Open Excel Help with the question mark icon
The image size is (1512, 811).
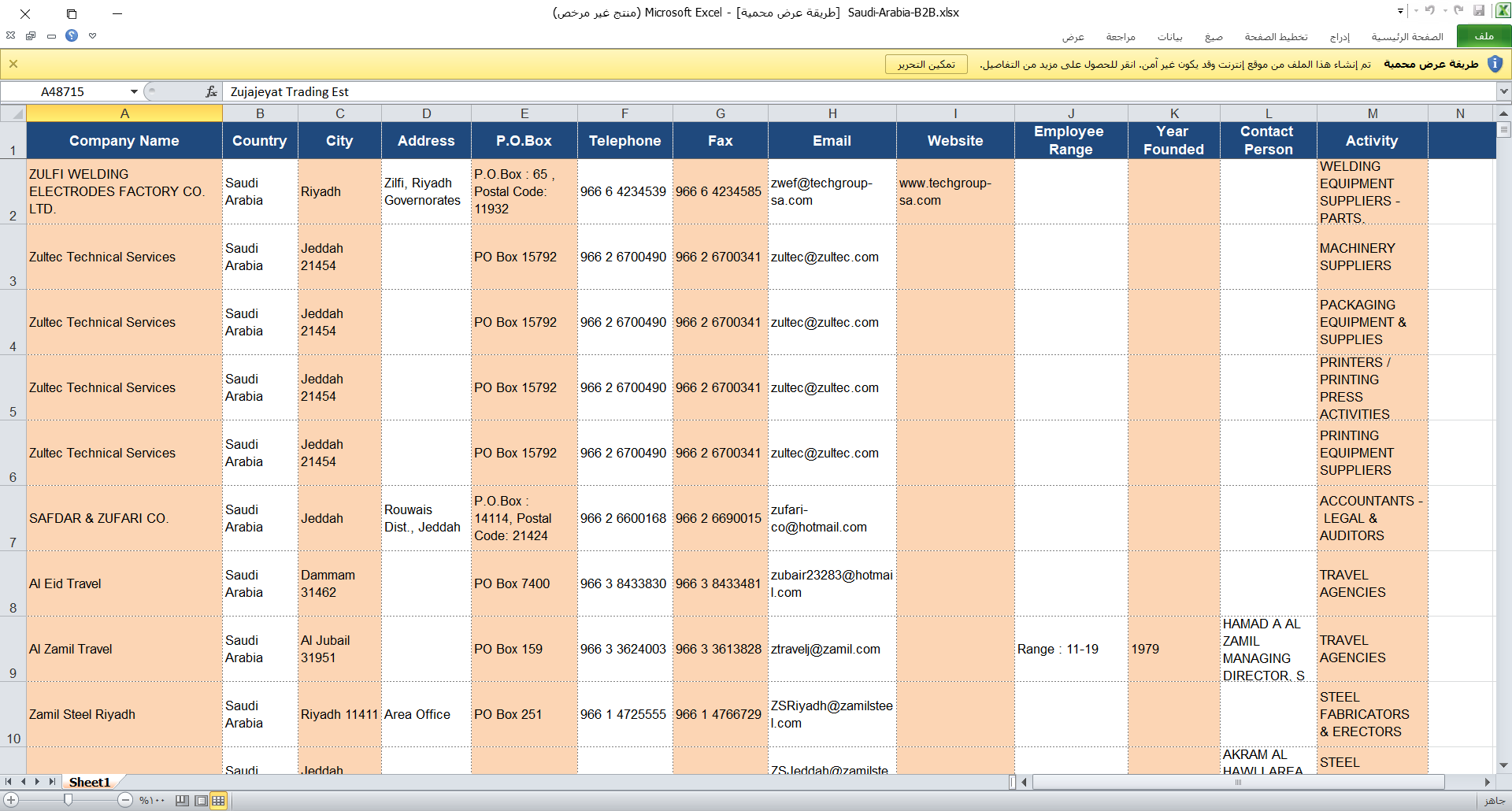click(x=72, y=35)
